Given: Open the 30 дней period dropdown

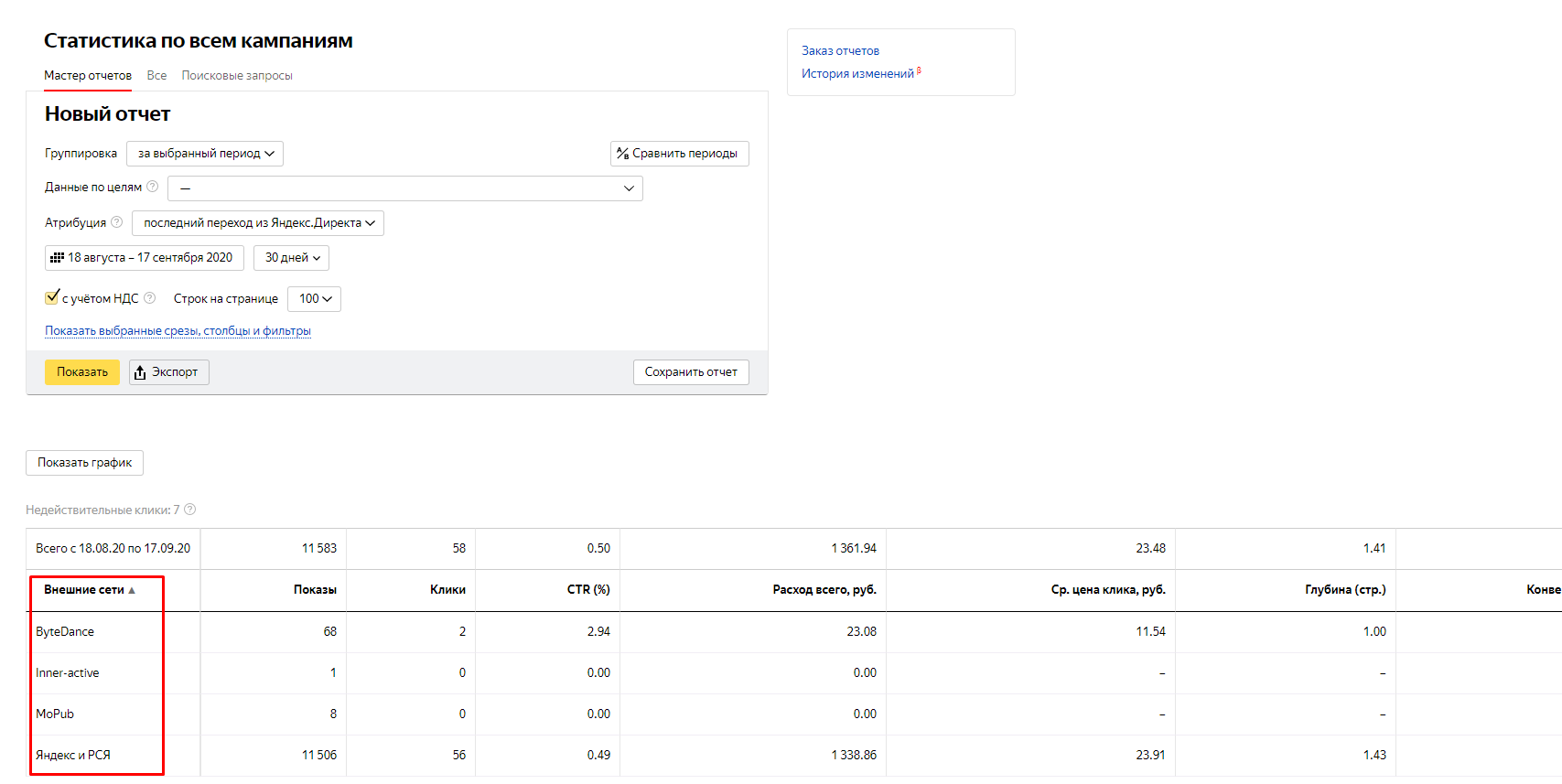Looking at the screenshot, I should [x=291, y=258].
